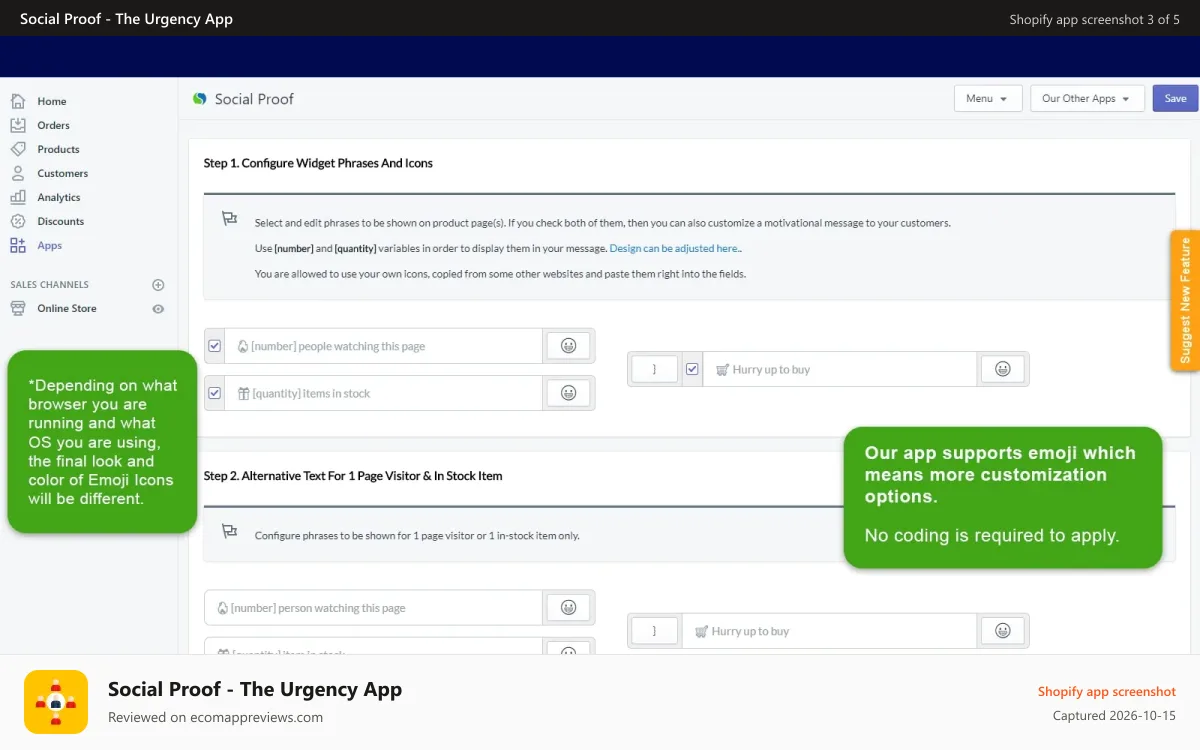The image size is (1200, 750).
Task: Click the Home house icon
Action: (18, 101)
